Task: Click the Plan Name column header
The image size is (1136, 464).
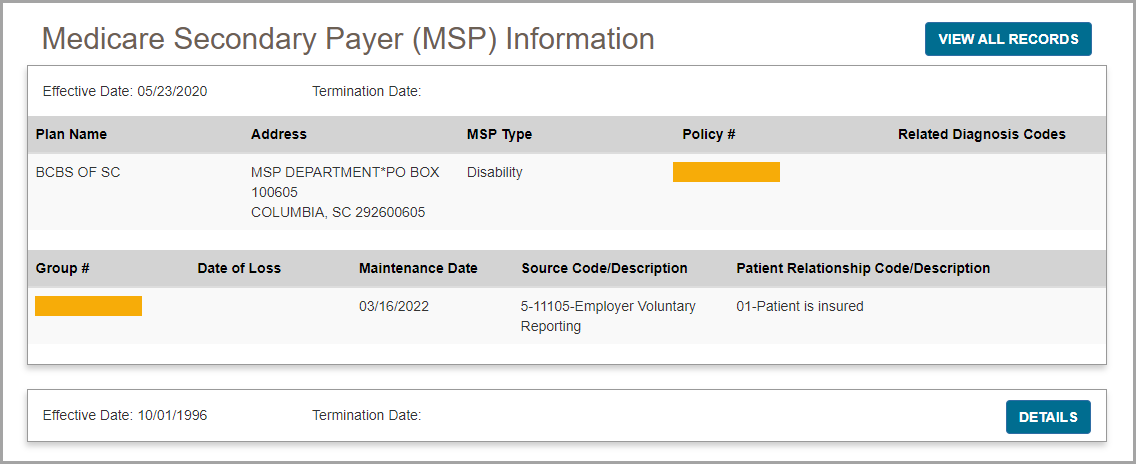Action: click(71, 134)
